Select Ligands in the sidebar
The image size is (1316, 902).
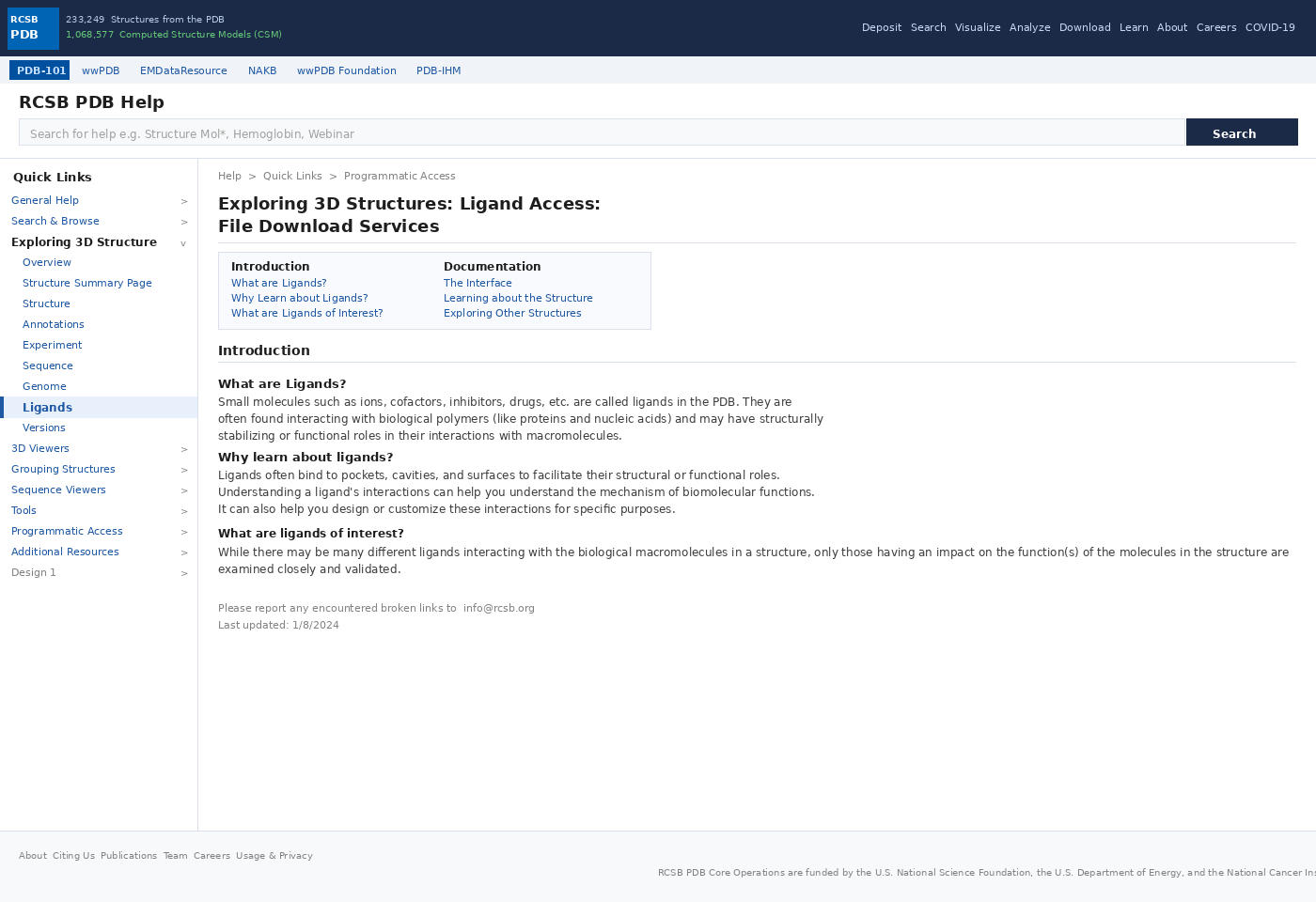[47, 407]
